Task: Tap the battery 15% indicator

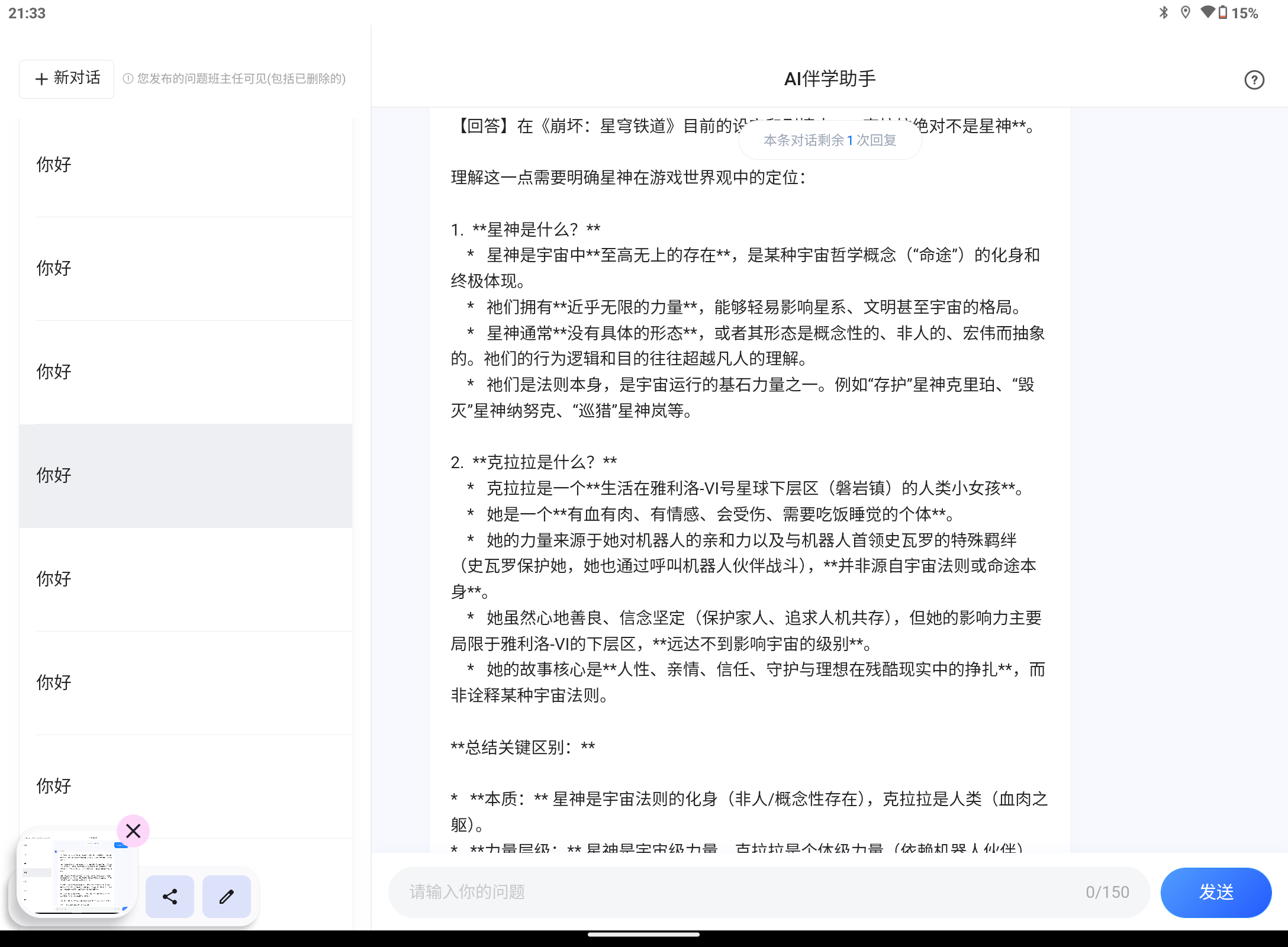Action: [x=1238, y=12]
